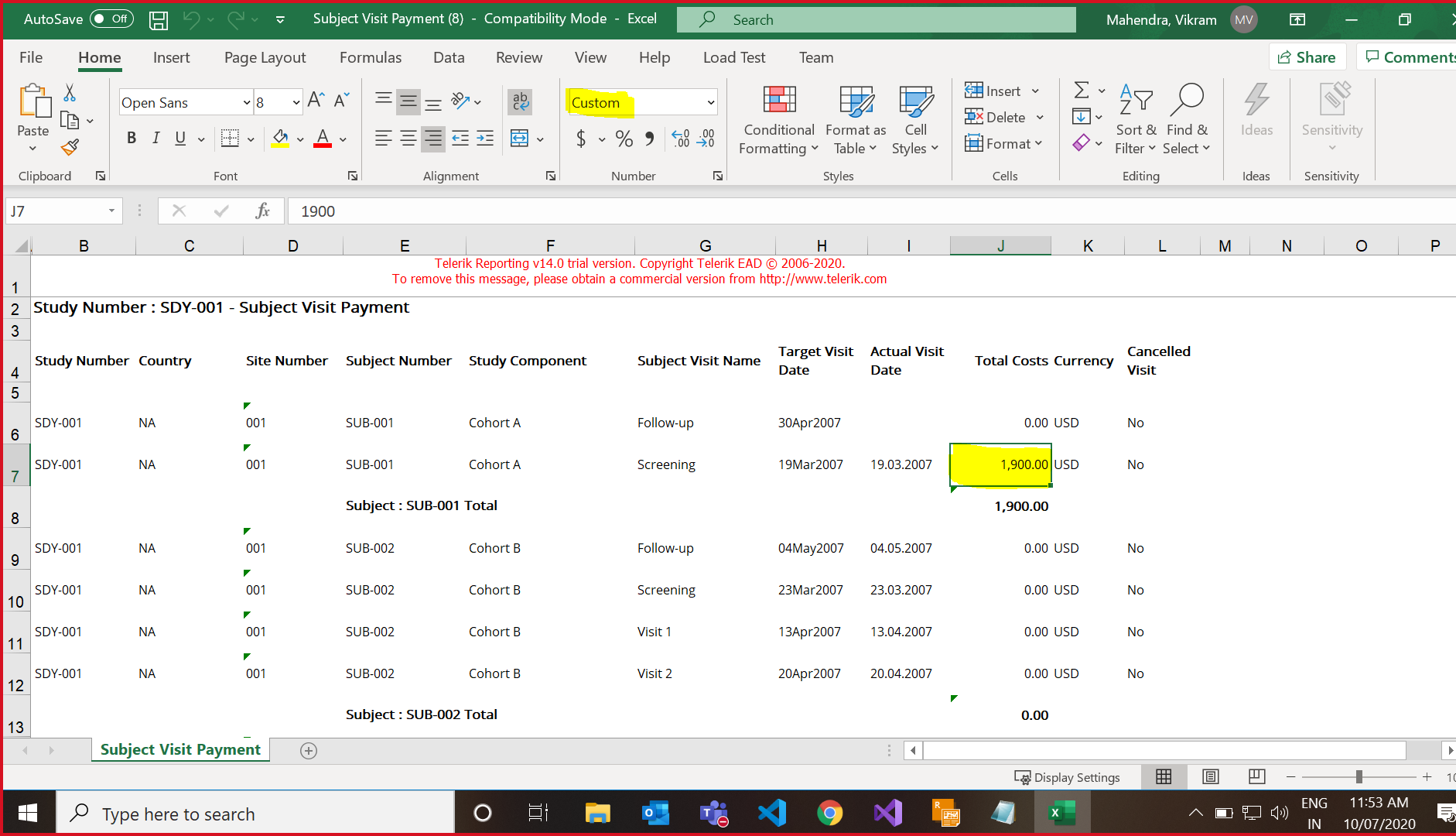
Task: Toggle Bold formatting
Action: [132, 139]
